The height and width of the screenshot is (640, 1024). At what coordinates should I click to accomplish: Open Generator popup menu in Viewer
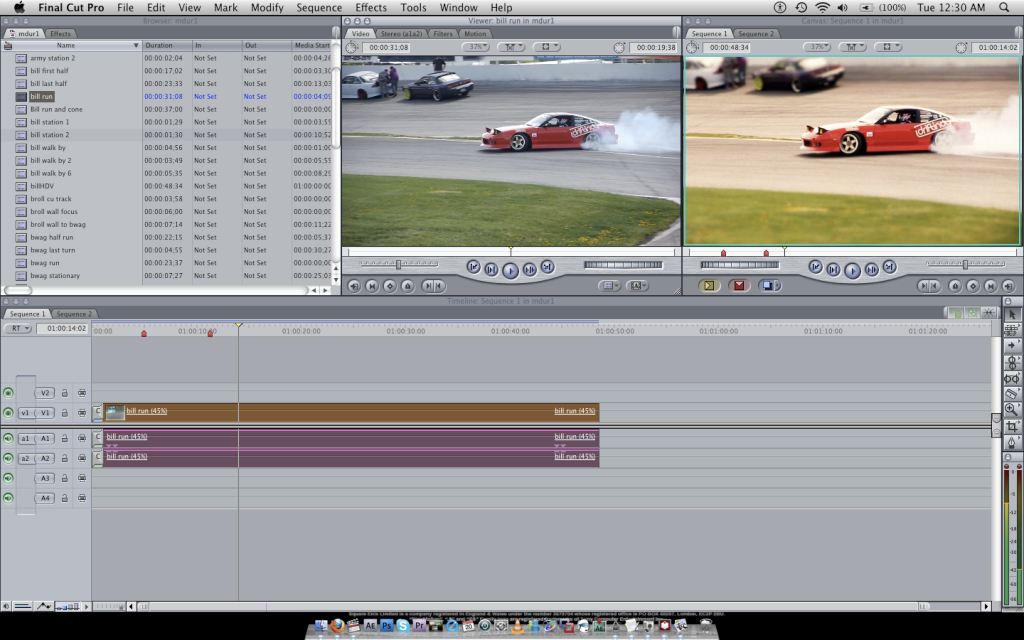[x=637, y=285]
